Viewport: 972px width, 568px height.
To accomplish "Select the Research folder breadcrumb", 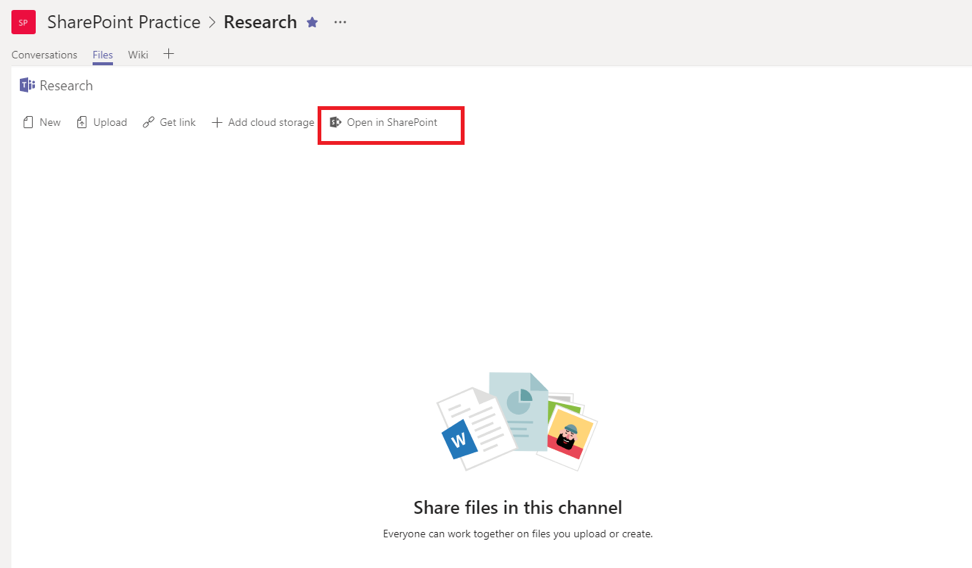I will (x=66, y=86).
